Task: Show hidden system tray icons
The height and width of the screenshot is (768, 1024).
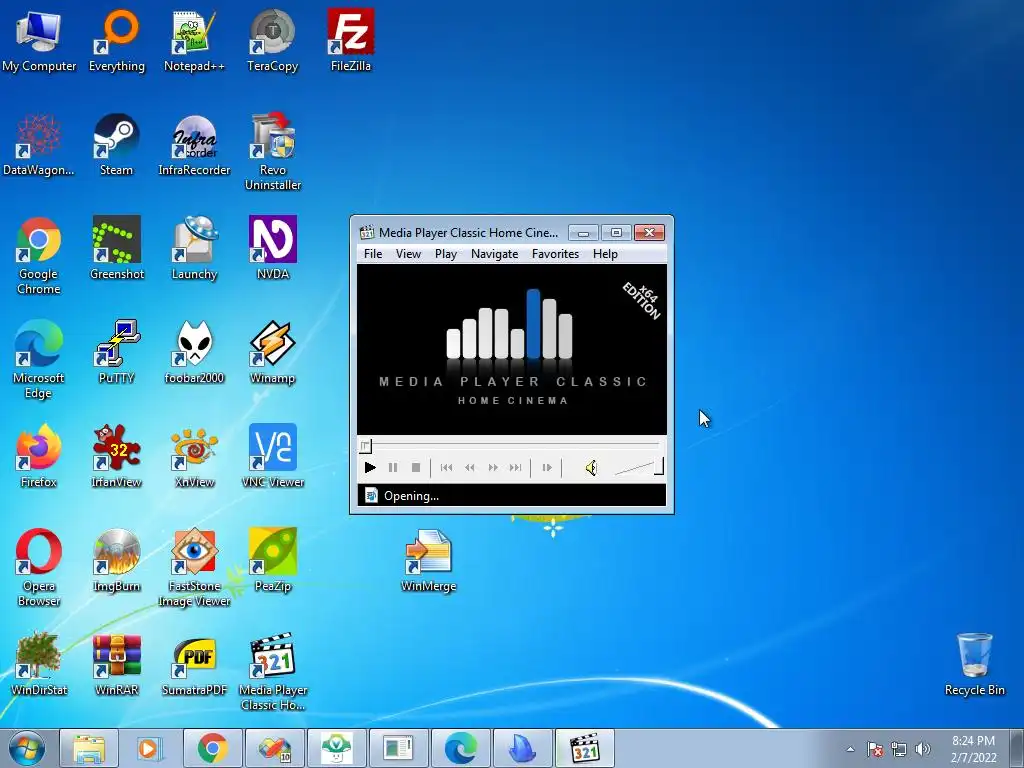Action: tap(850, 749)
